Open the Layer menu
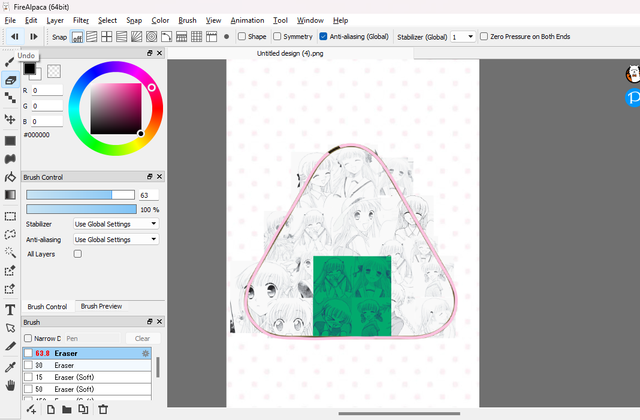The height and width of the screenshot is (420, 640). click(x=55, y=20)
